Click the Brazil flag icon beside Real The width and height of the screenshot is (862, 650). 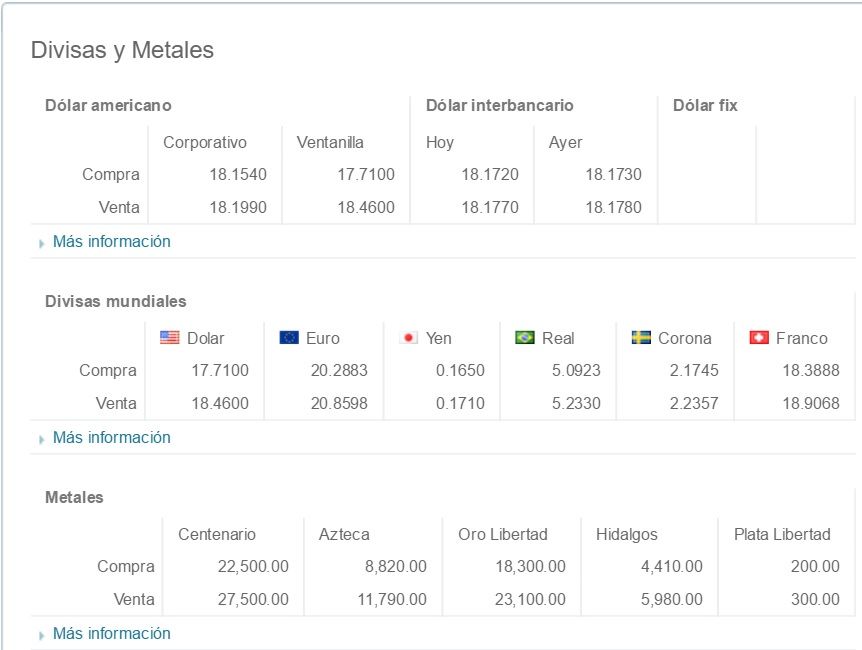[x=525, y=338]
